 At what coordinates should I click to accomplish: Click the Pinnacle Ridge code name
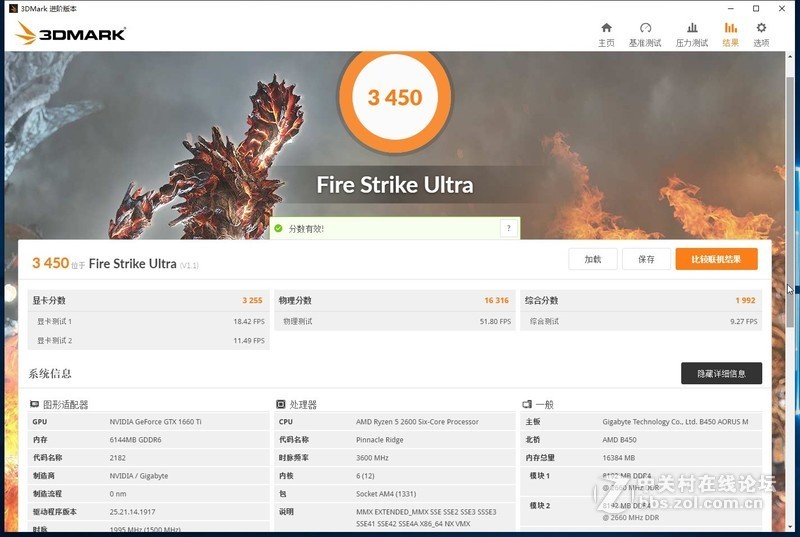click(380, 440)
